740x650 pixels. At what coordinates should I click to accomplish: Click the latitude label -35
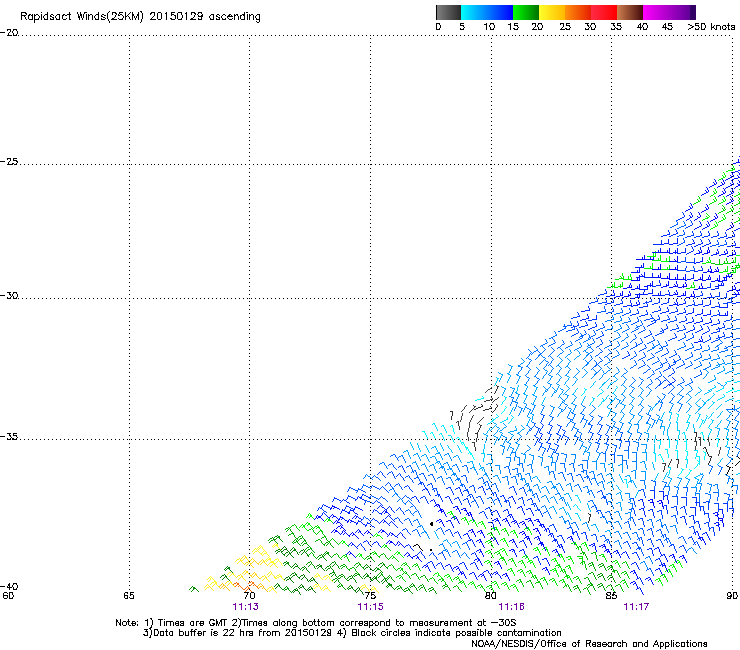pos(9,437)
